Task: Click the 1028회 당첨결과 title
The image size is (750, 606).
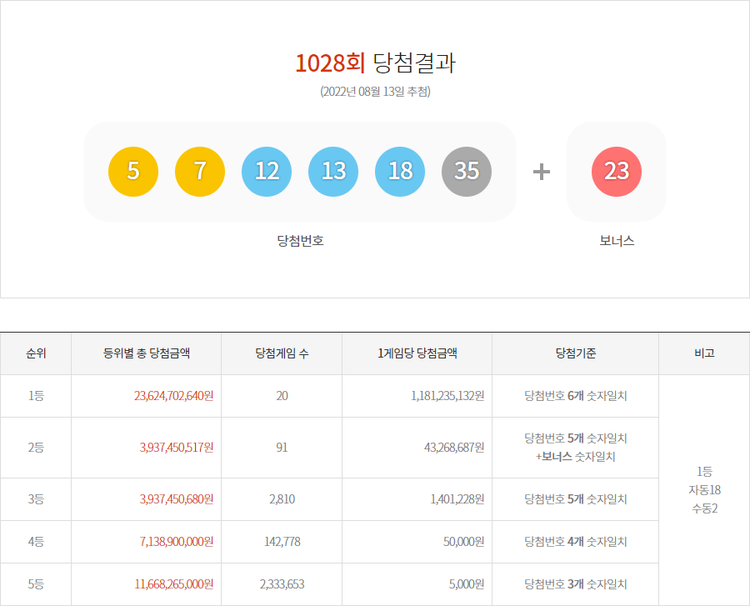Action: [x=375, y=63]
